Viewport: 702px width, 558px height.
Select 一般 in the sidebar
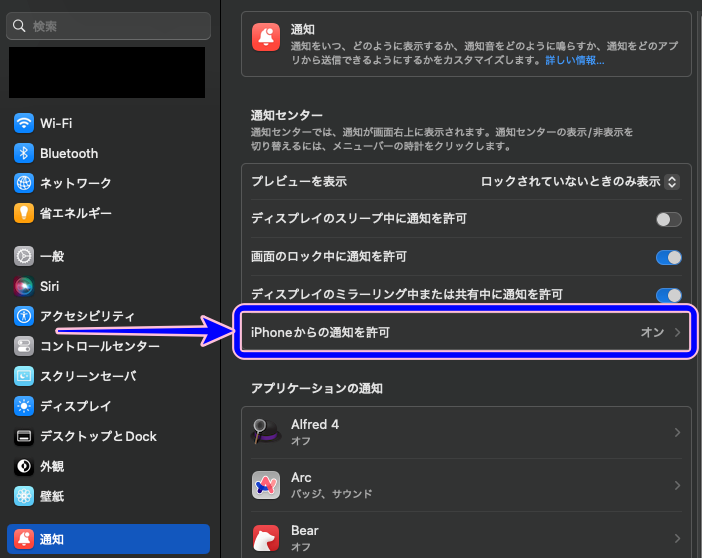pyautogui.click(x=108, y=256)
